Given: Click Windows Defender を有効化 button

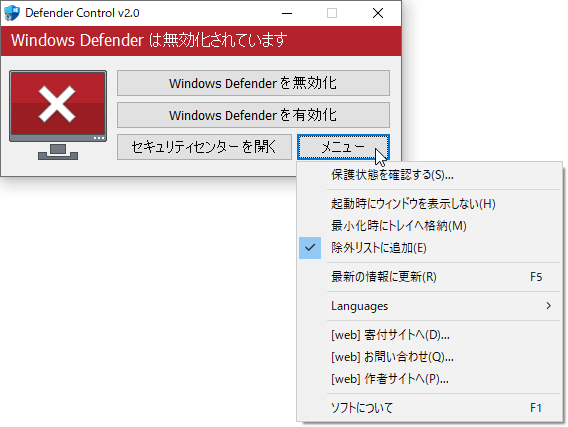Looking at the screenshot, I should tap(253, 115).
